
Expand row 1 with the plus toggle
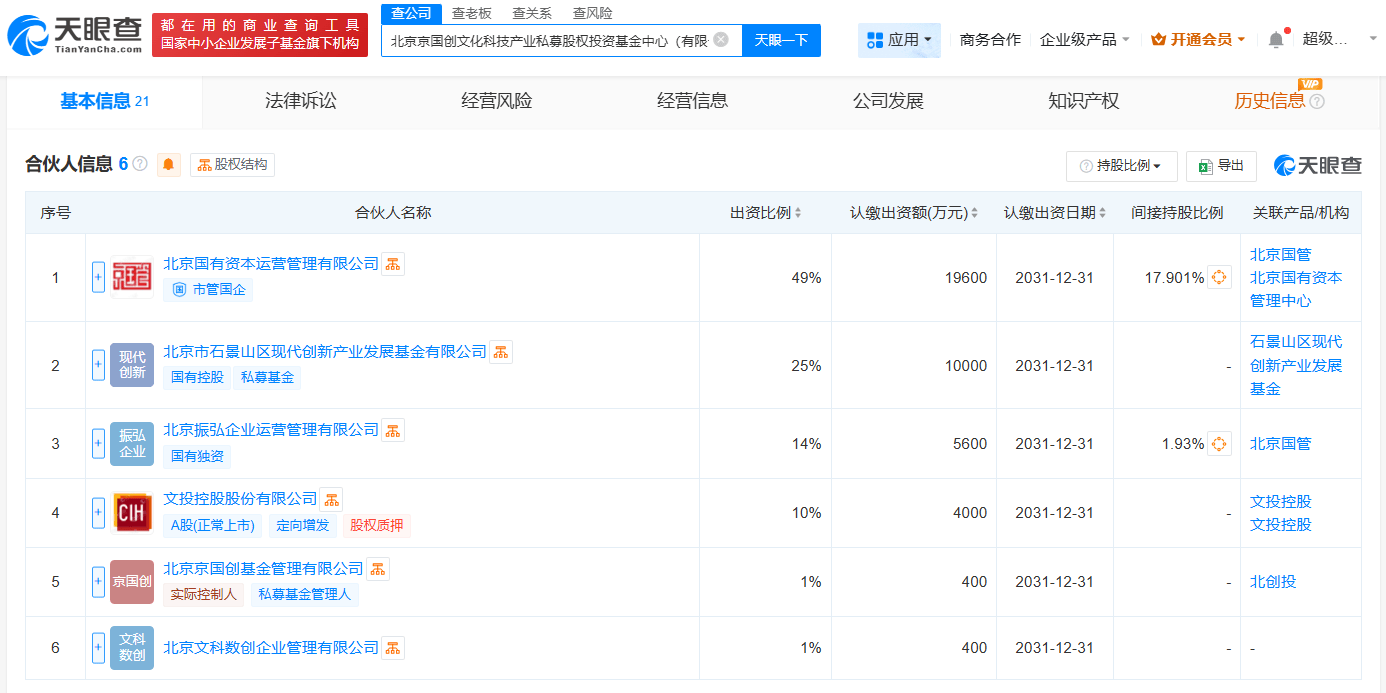point(98,277)
